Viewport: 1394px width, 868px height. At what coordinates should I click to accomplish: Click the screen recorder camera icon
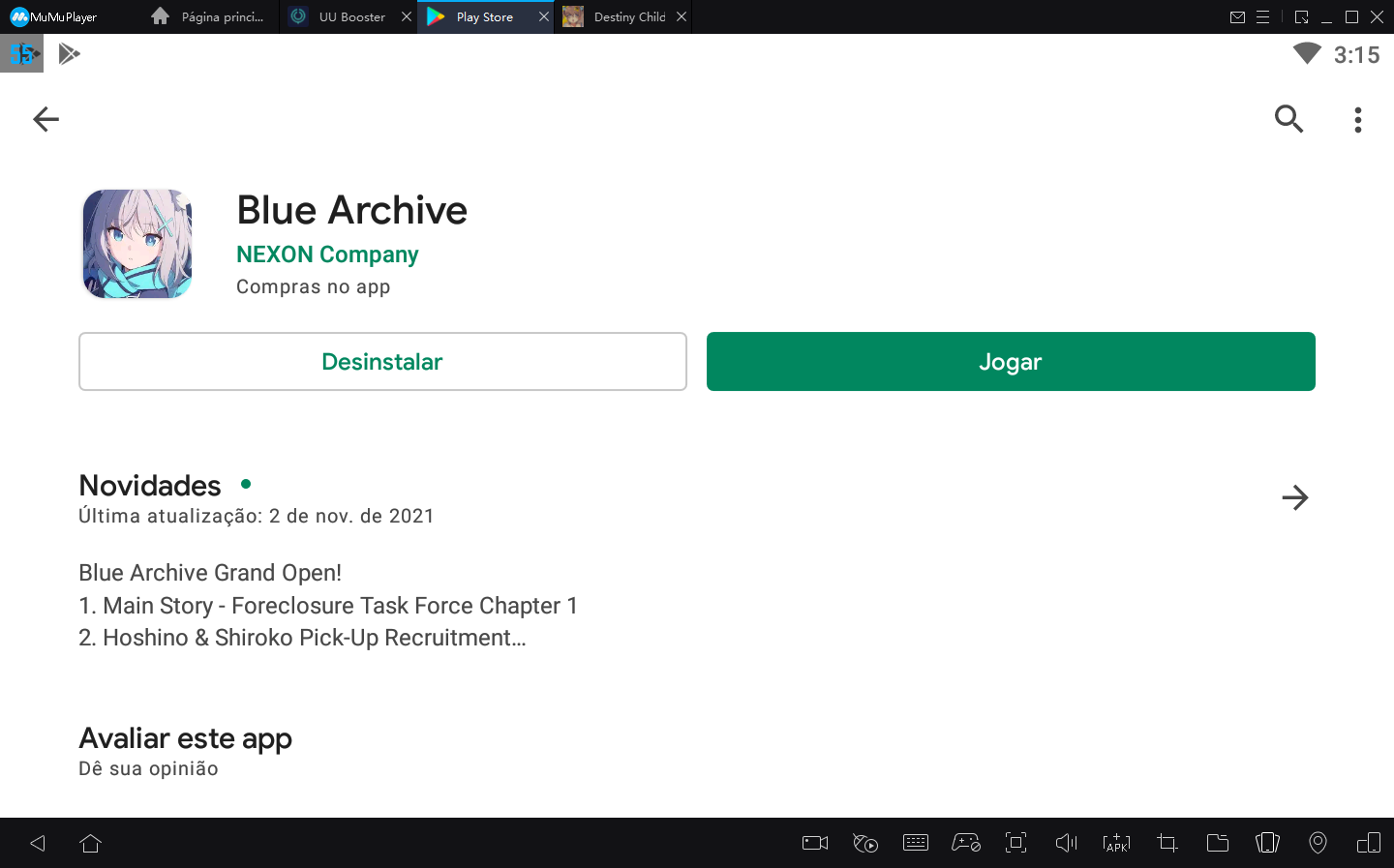[815, 843]
